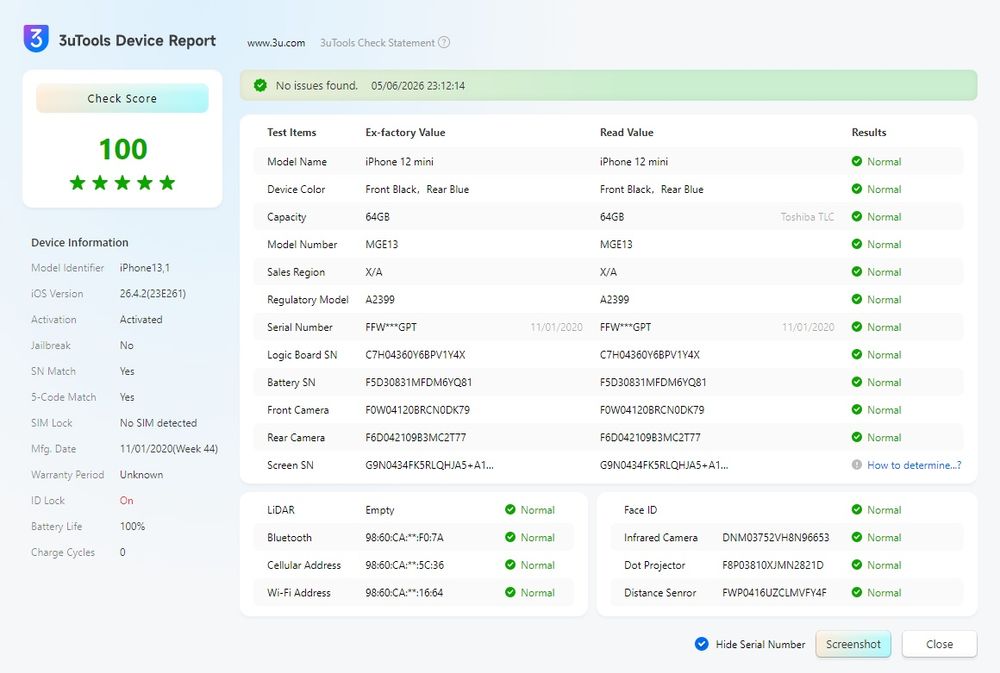
Task: Click the Normal check icon for Bluetooth
Action: tap(510, 537)
